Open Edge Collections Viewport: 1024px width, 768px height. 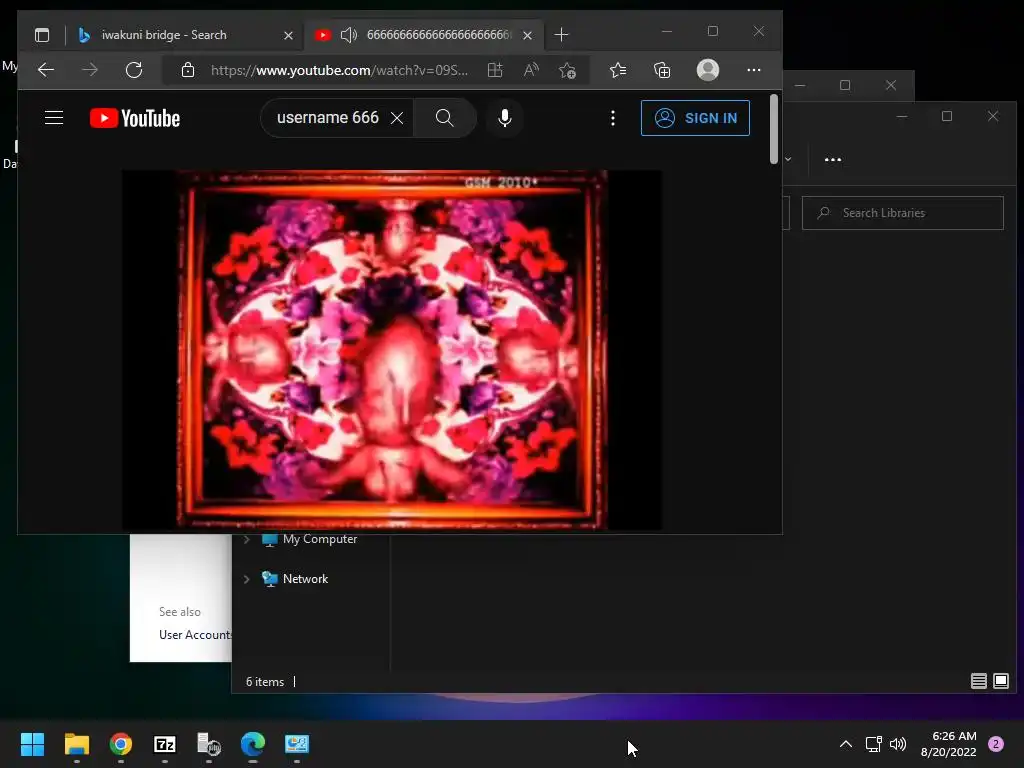662,70
